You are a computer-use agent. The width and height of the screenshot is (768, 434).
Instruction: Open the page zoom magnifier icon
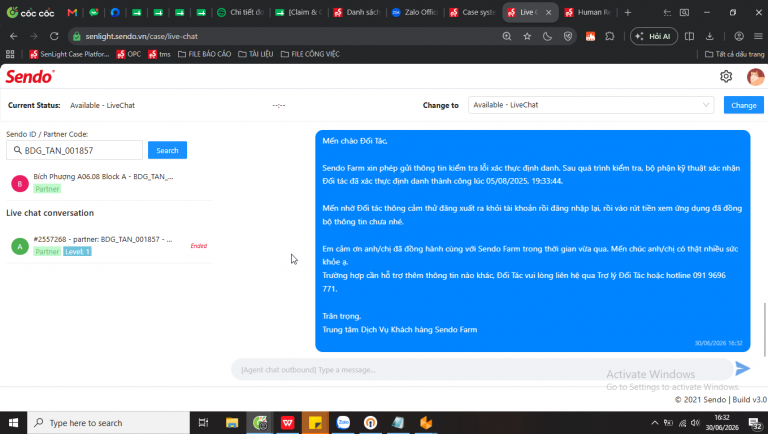click(507, 36)
